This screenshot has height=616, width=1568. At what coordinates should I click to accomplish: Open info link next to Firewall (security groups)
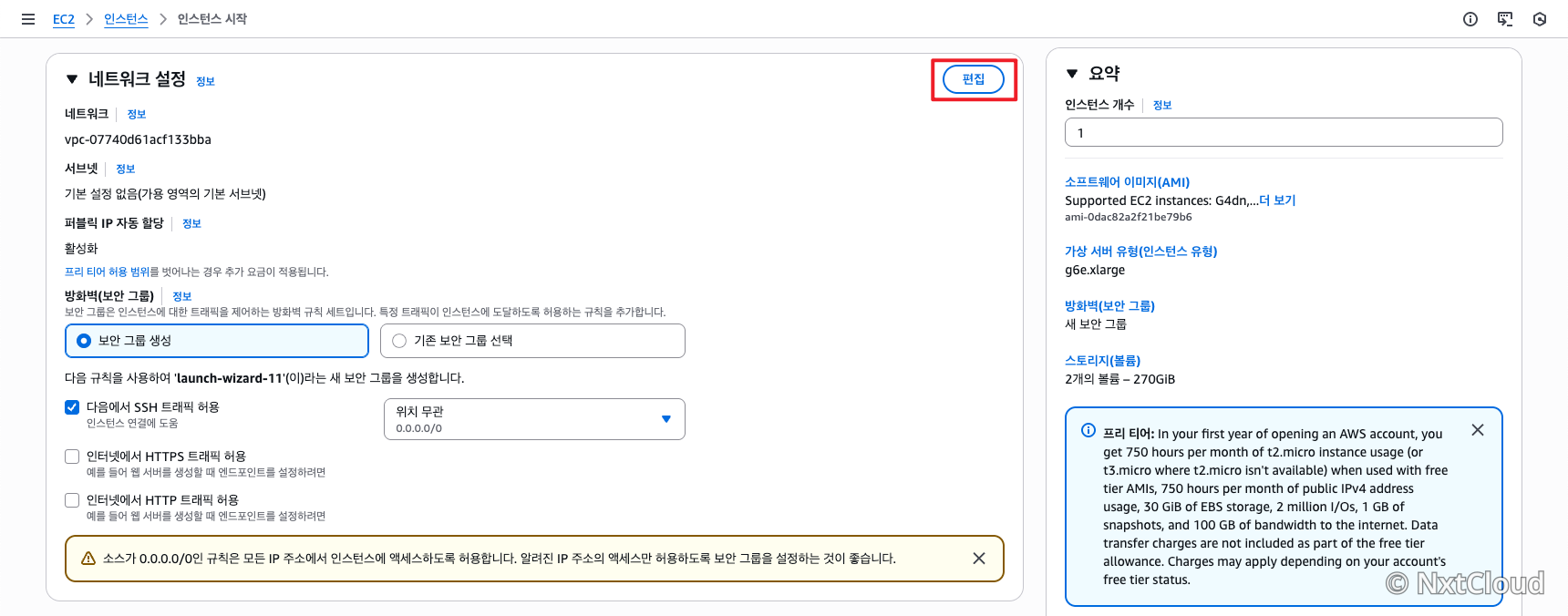tap(182, 296)
